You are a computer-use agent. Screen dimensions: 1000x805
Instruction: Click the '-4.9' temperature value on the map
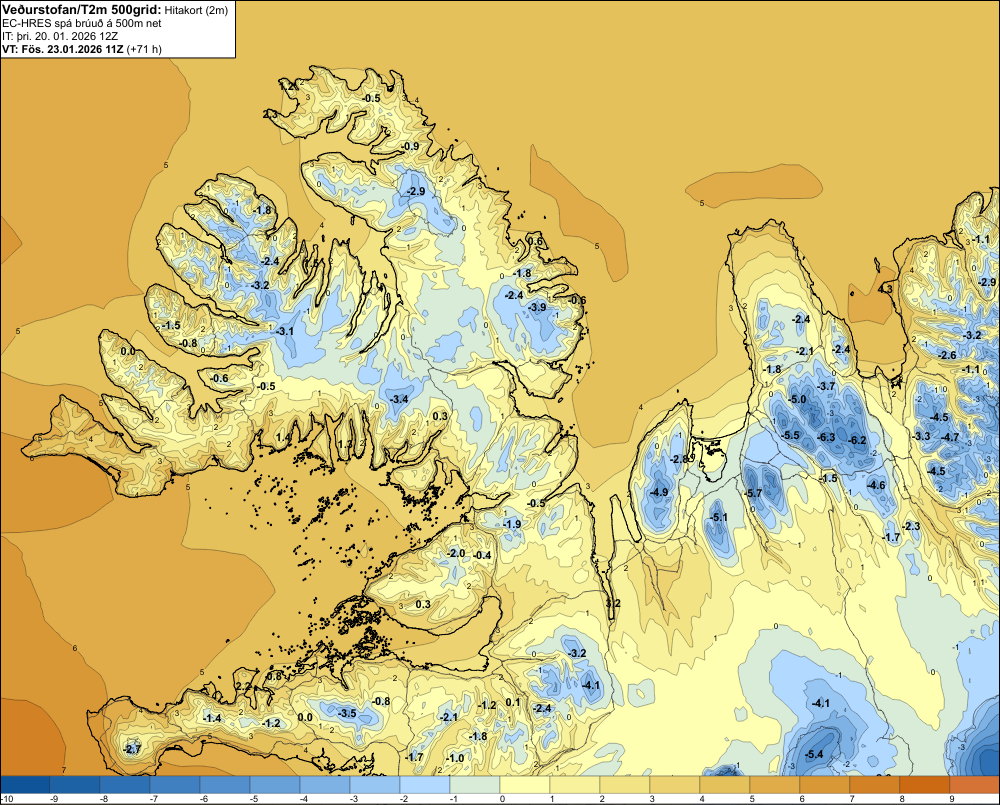tap(659, 492)
